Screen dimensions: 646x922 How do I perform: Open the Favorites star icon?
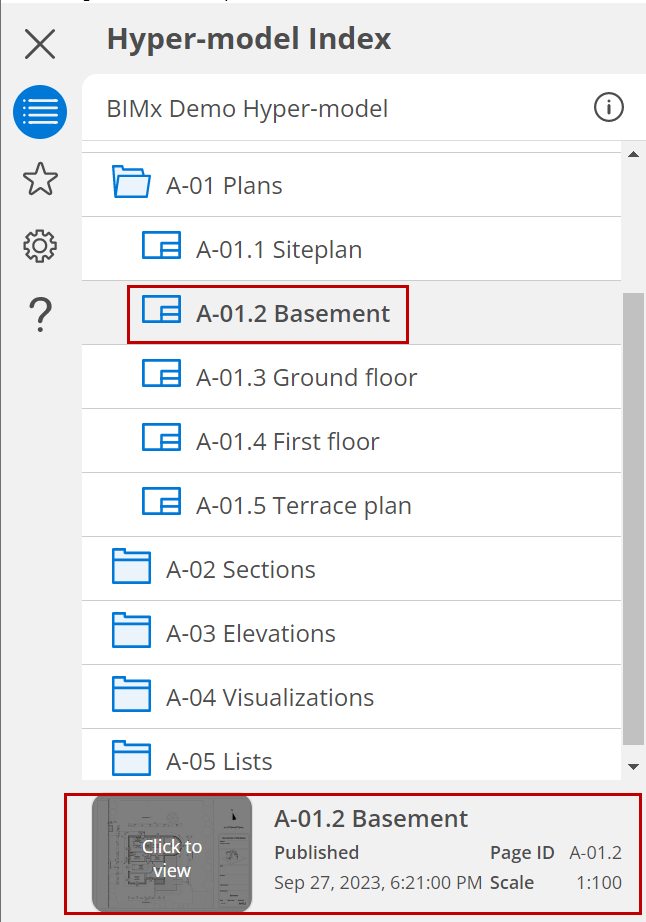40,180
